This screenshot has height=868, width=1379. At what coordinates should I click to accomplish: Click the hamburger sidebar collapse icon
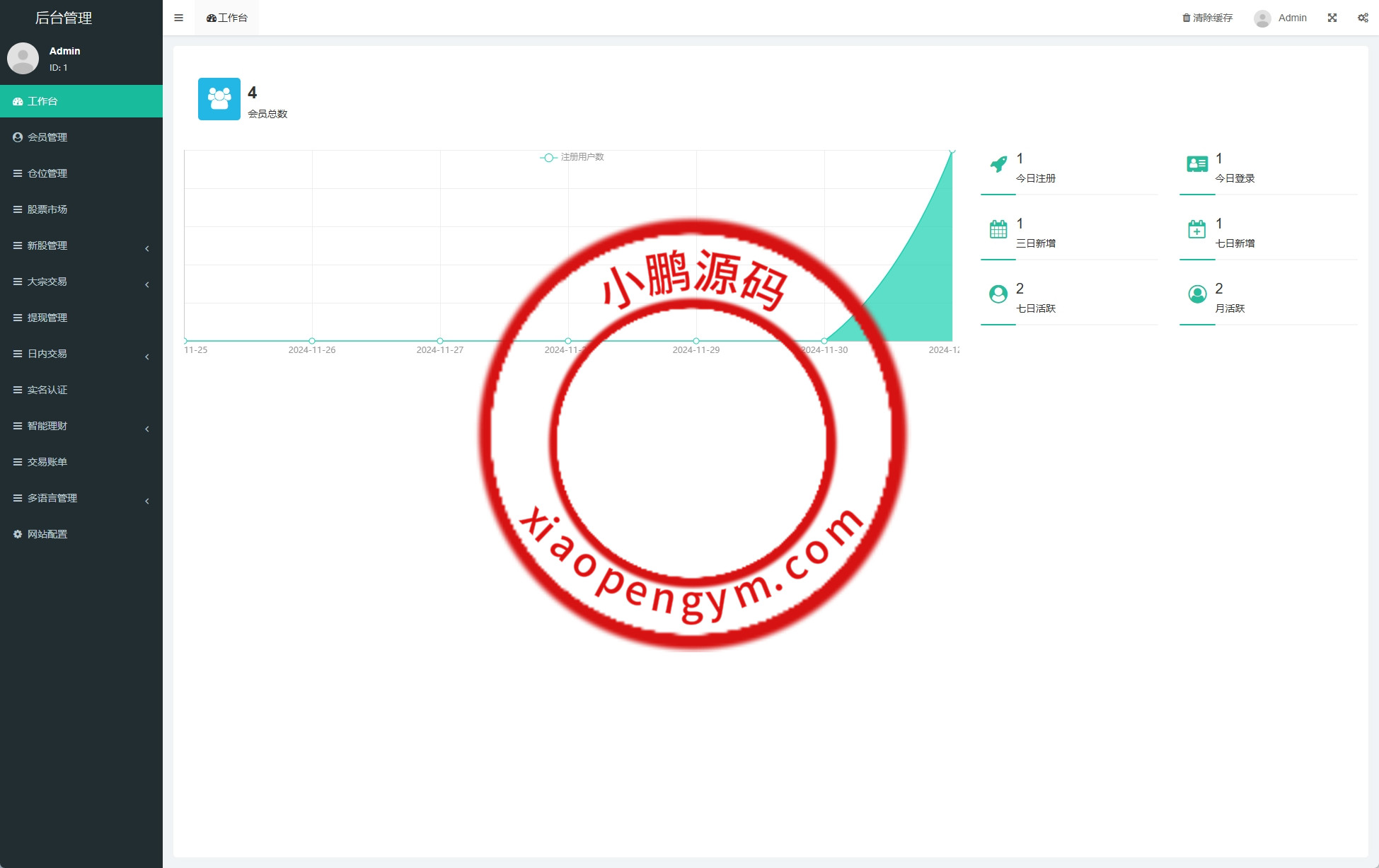click(178, 18)
